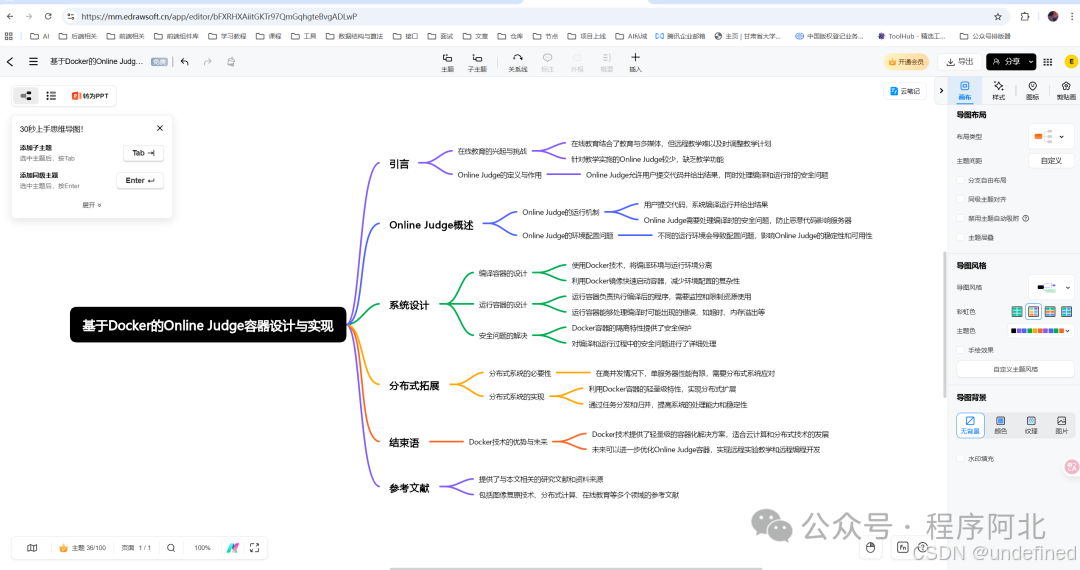Click the zoom magnifier icon

(x=171, y=548)
